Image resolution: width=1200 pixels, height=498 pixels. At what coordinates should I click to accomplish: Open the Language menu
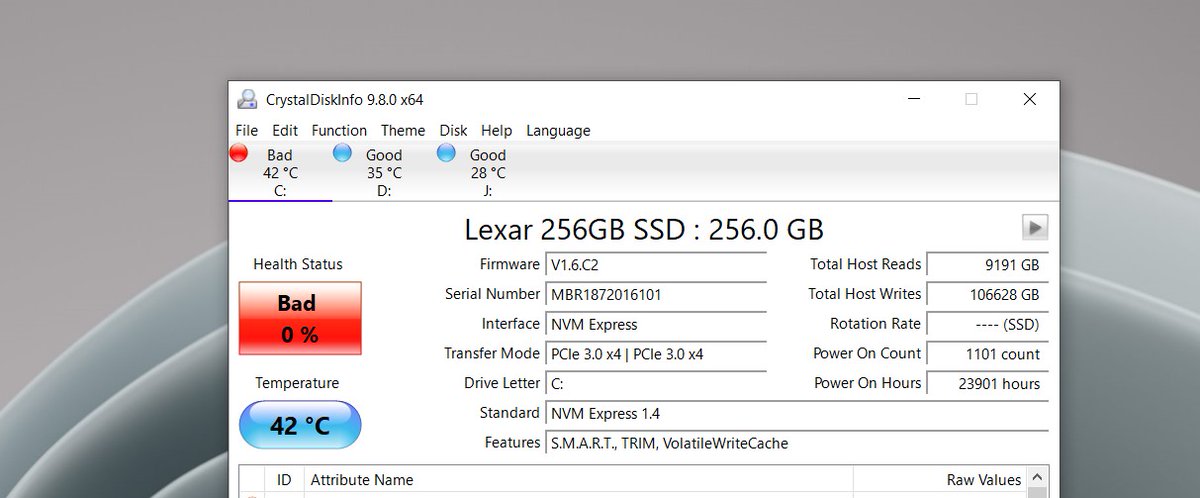coord(558,130)
